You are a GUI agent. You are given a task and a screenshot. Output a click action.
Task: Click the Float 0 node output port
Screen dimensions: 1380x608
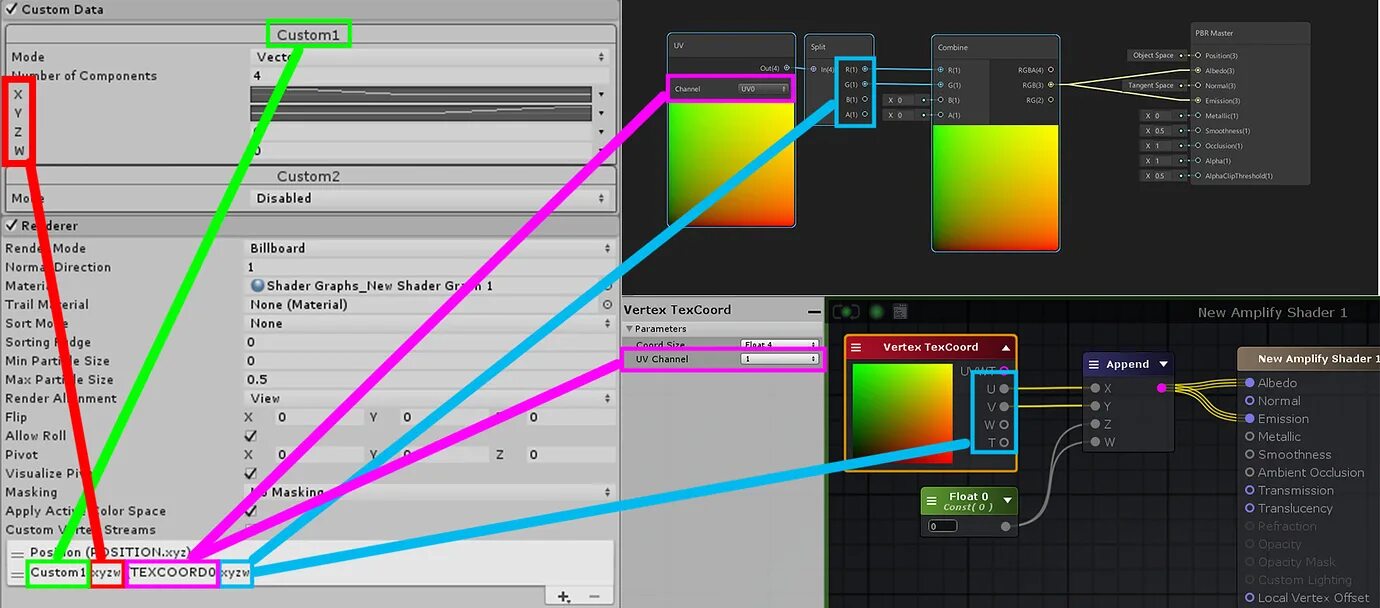coord(1005,526)
